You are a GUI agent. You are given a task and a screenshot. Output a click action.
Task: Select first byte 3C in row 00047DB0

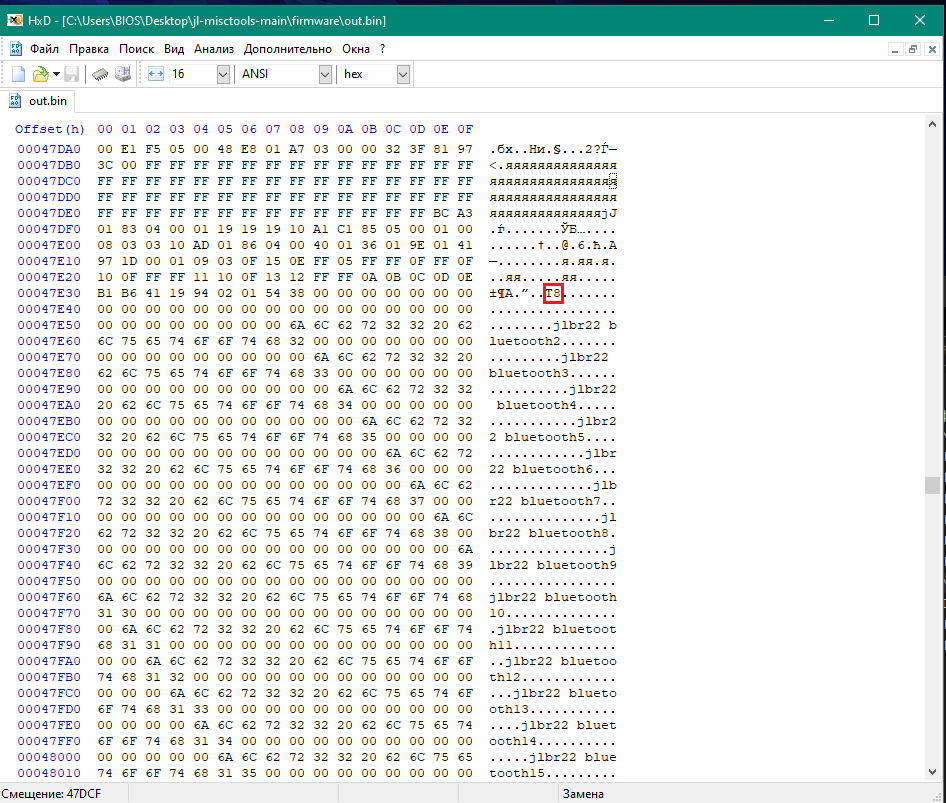[x=105, y=165]
